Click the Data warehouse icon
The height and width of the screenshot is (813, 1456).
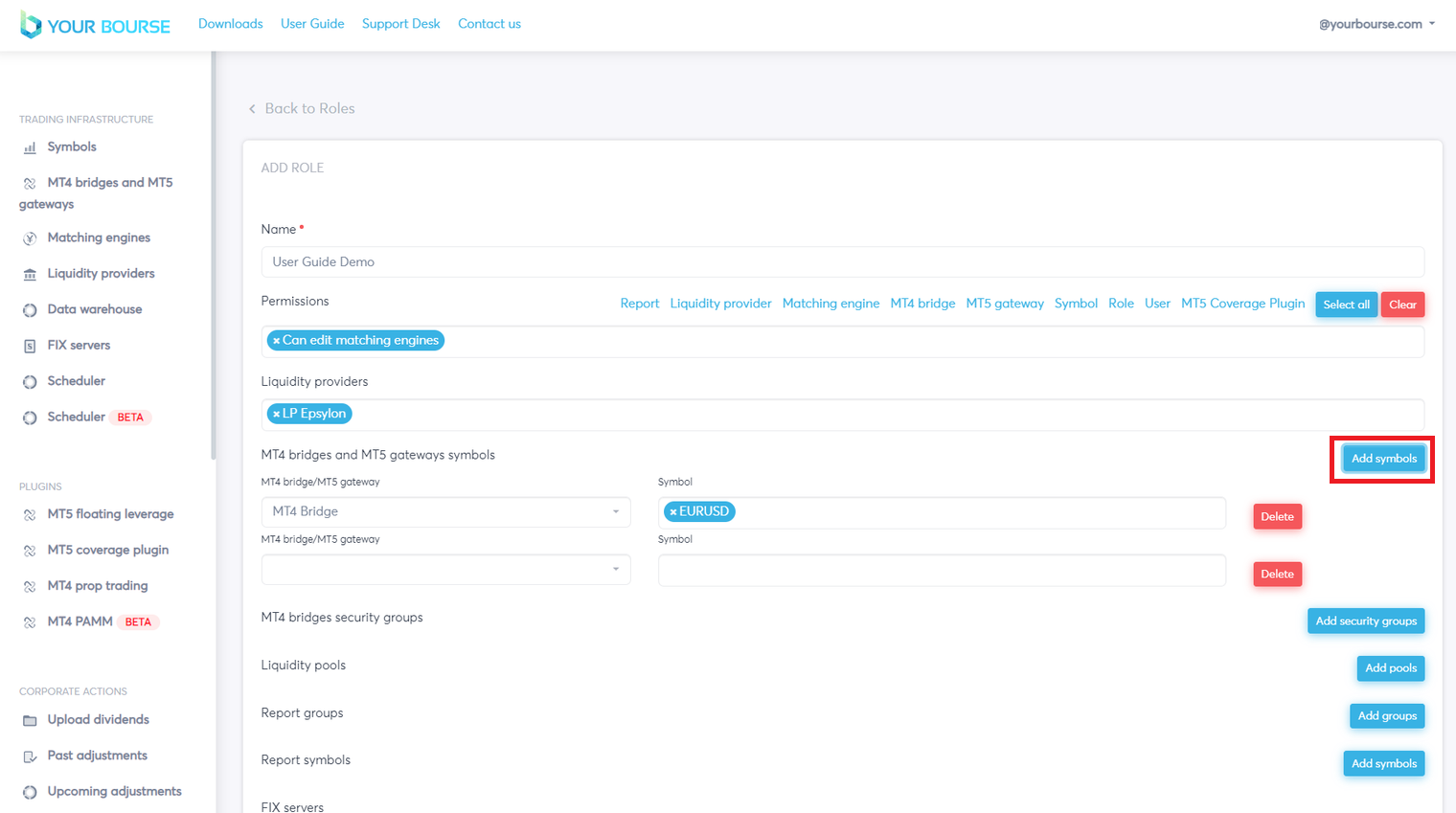point(30,310)
